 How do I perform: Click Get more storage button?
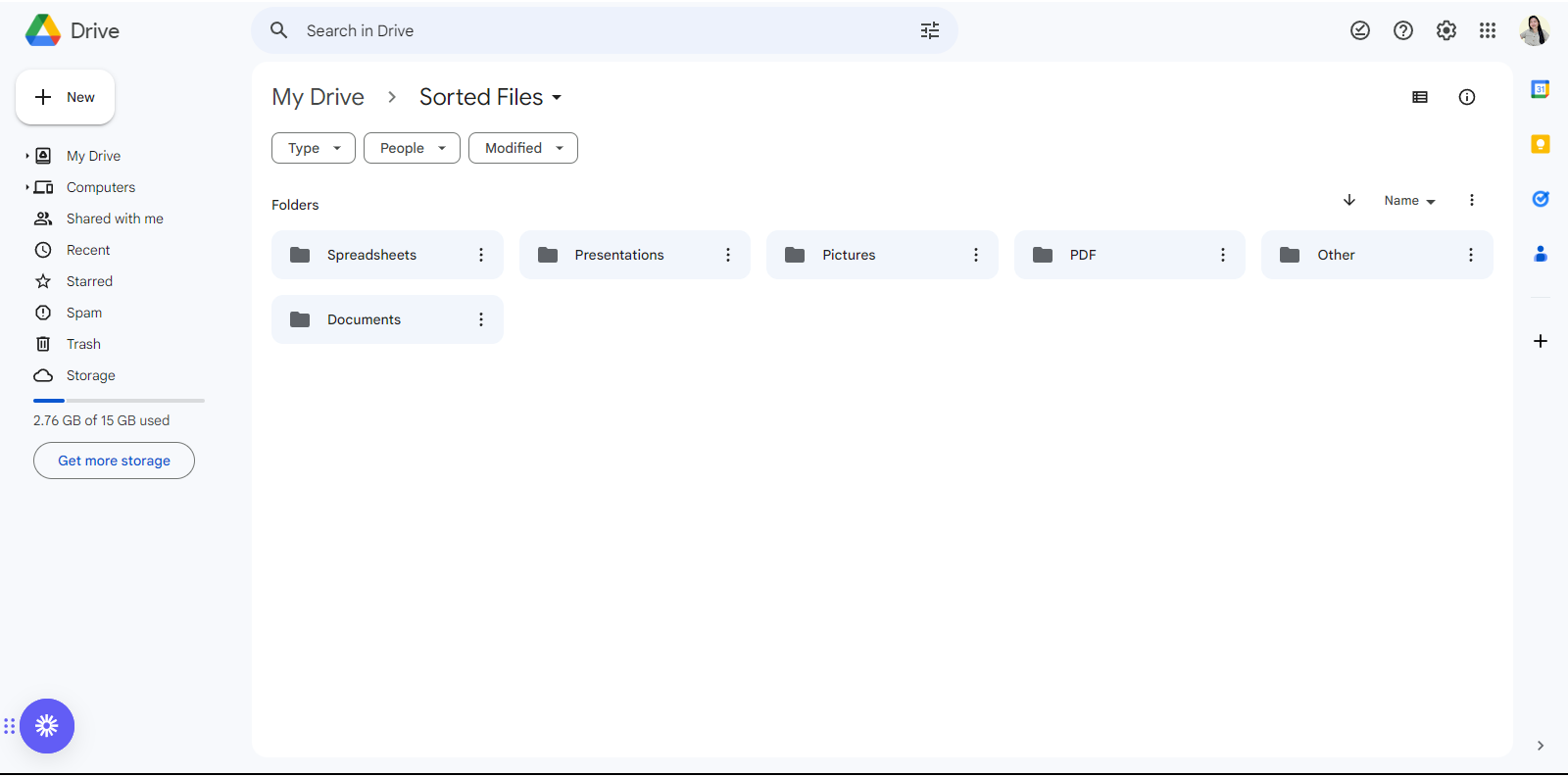(114, 461)
